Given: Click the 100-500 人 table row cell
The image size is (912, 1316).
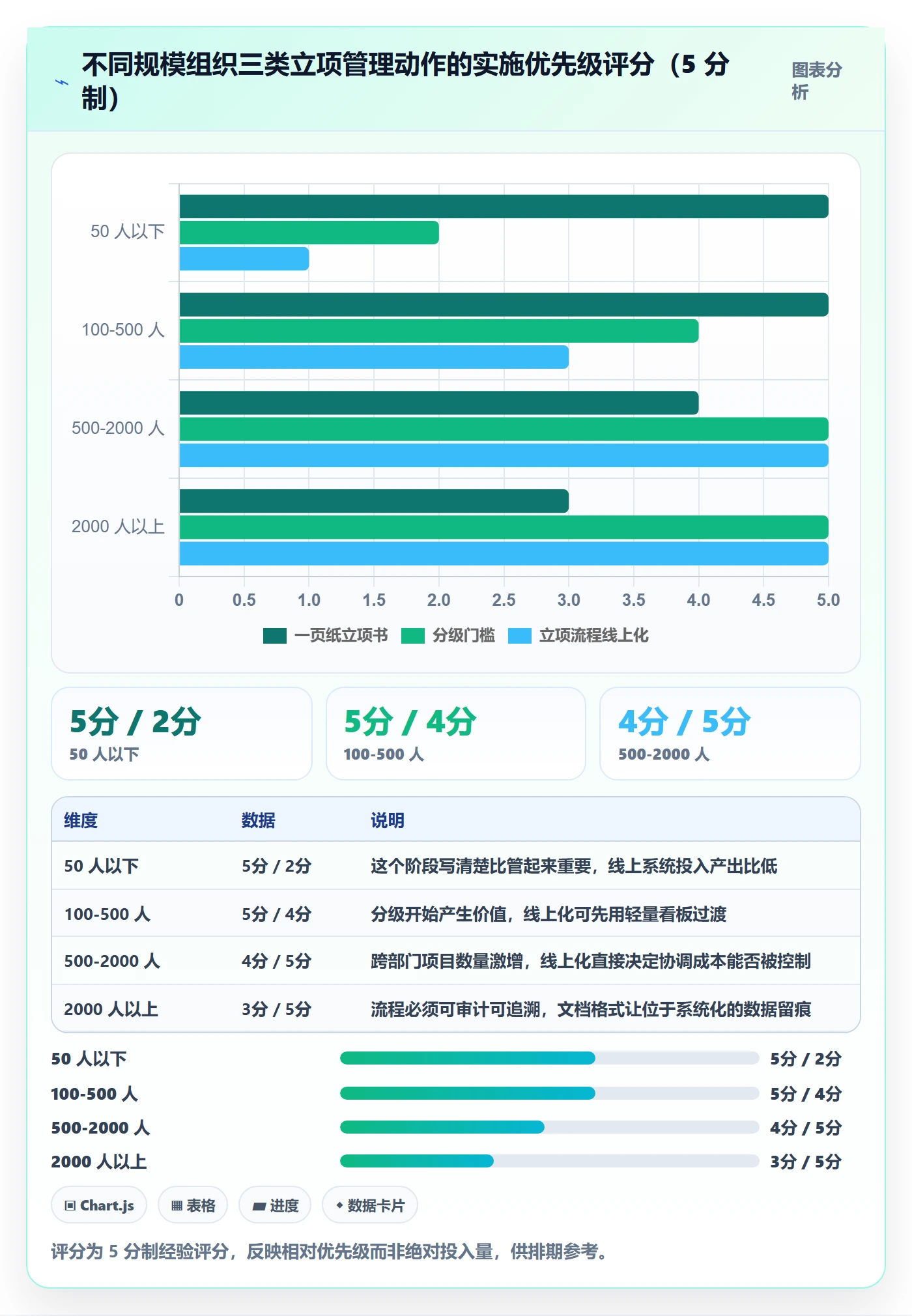Looking at the screenshot, I should point(107,914).
